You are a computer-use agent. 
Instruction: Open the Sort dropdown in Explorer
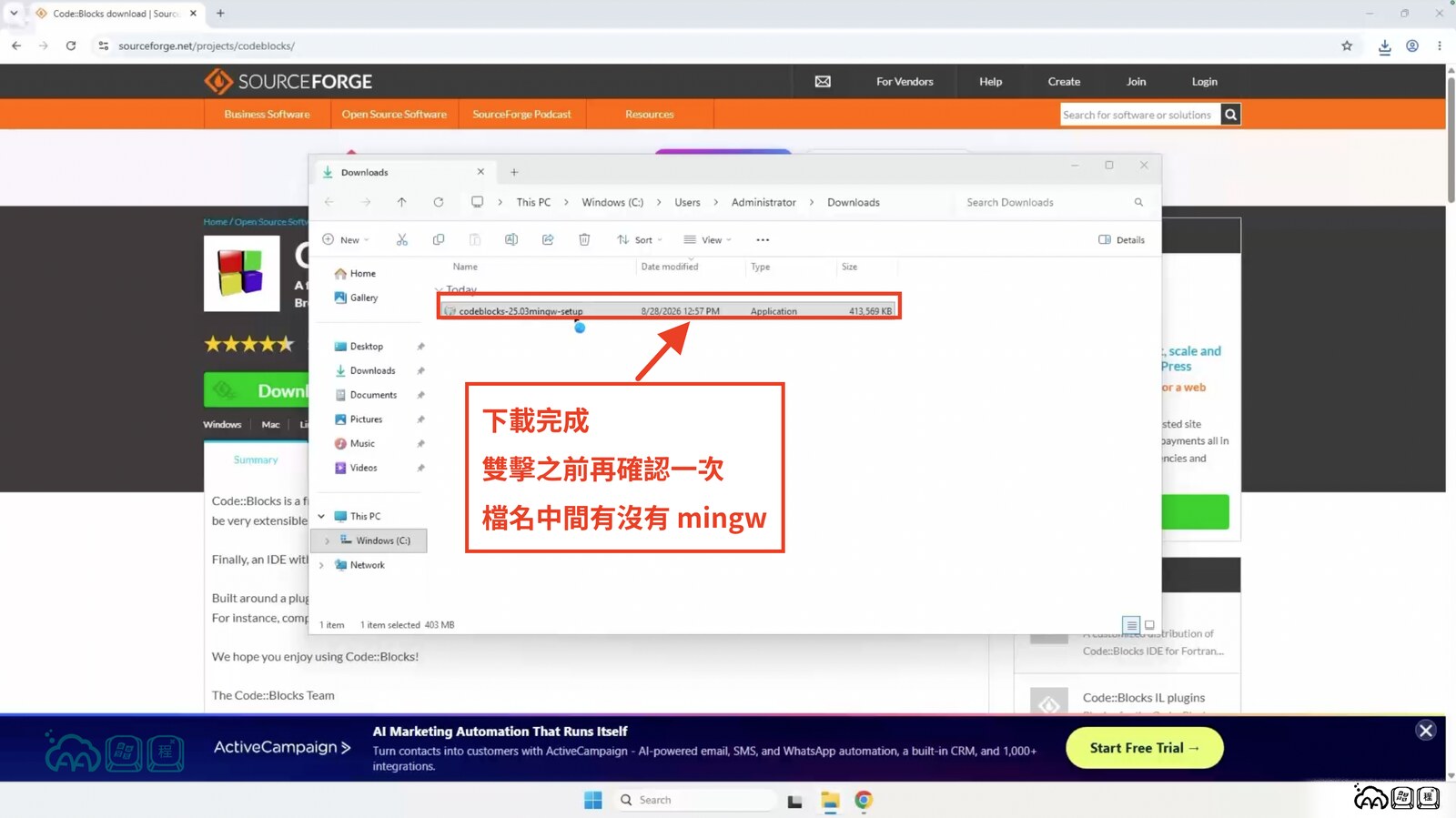click(x=640, y=240)
